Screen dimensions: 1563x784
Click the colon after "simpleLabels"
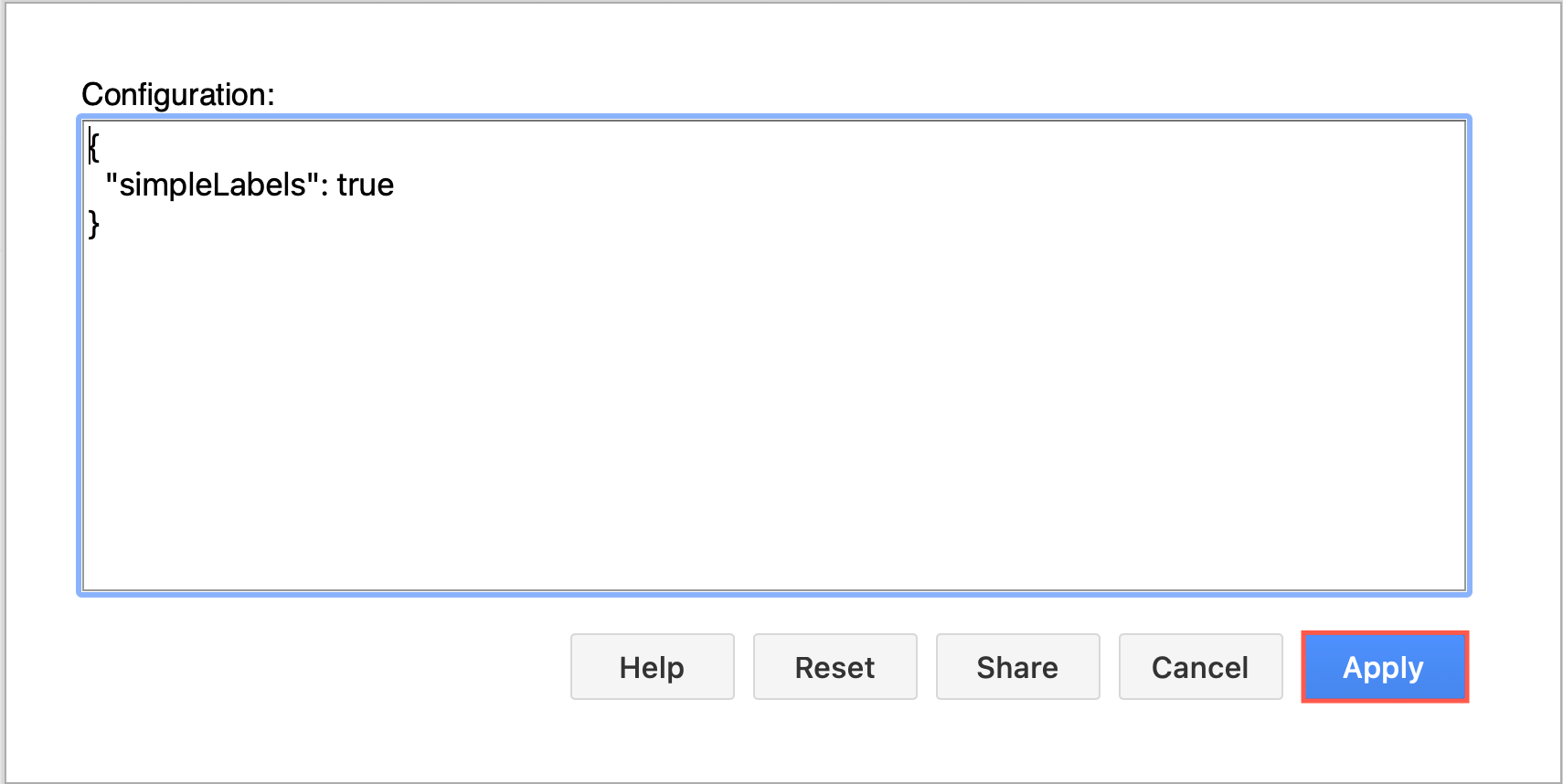click(324, 185)
